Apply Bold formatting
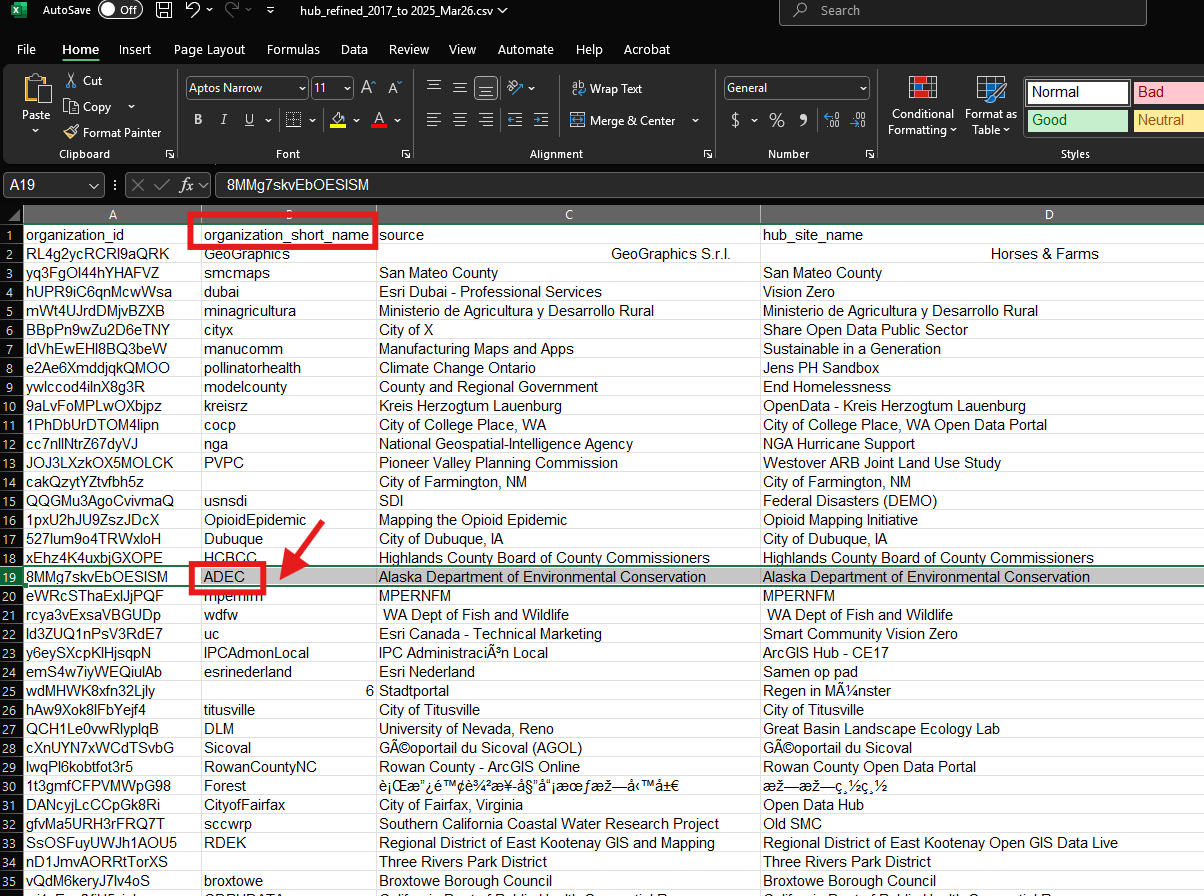Screen dimensions: 1204x896 (198, 120)
